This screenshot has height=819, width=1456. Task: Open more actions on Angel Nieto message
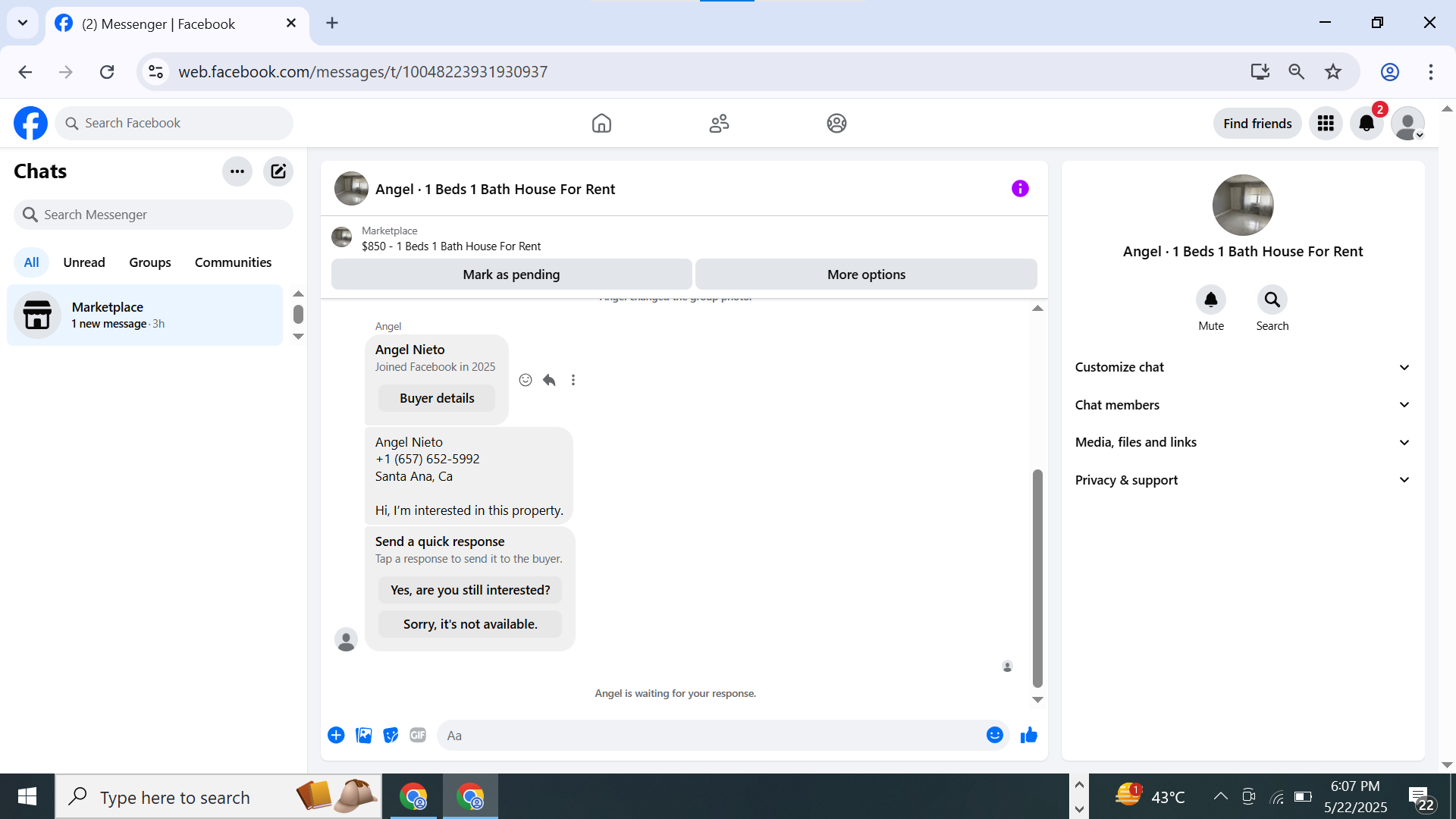tap(573, 380)
